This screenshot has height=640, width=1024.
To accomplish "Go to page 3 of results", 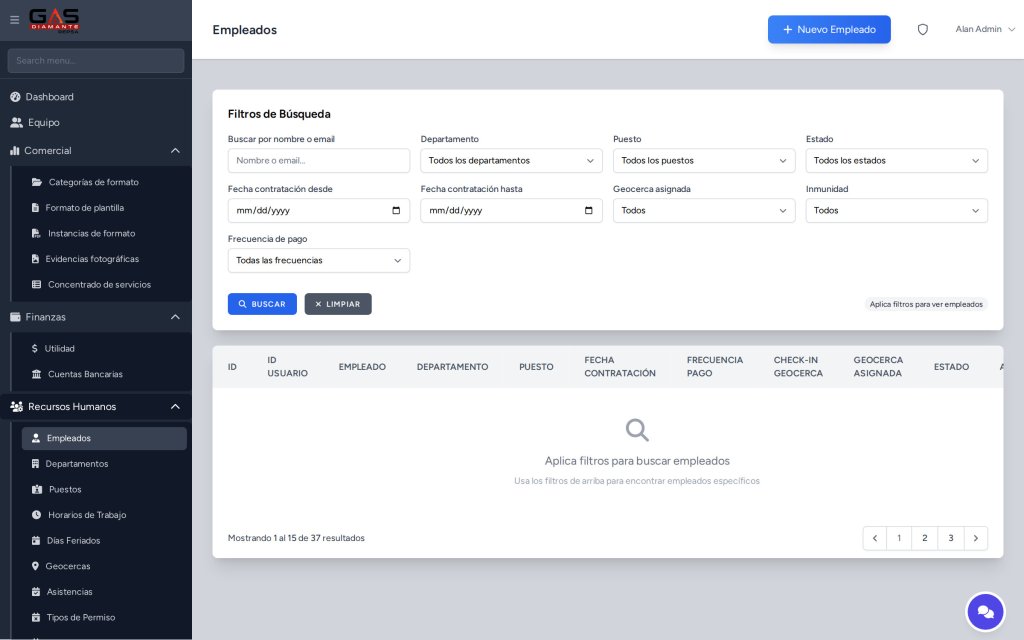I will click(x=951, y=538).
